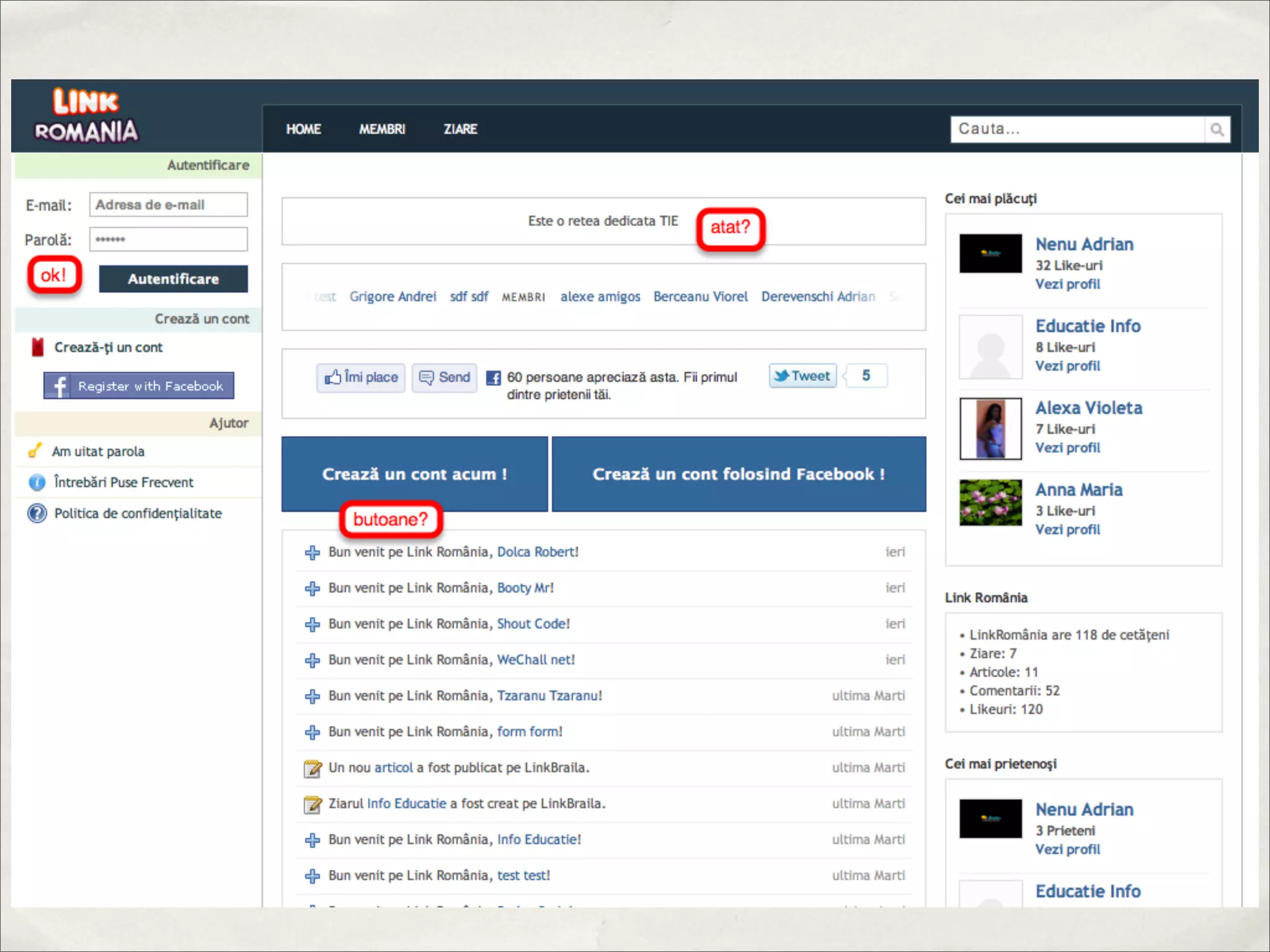The height and width of the screenshot is (952, 1270).
Task: Click the question mark icon beside Politica de confidențialitate
Action: point(37,513)
